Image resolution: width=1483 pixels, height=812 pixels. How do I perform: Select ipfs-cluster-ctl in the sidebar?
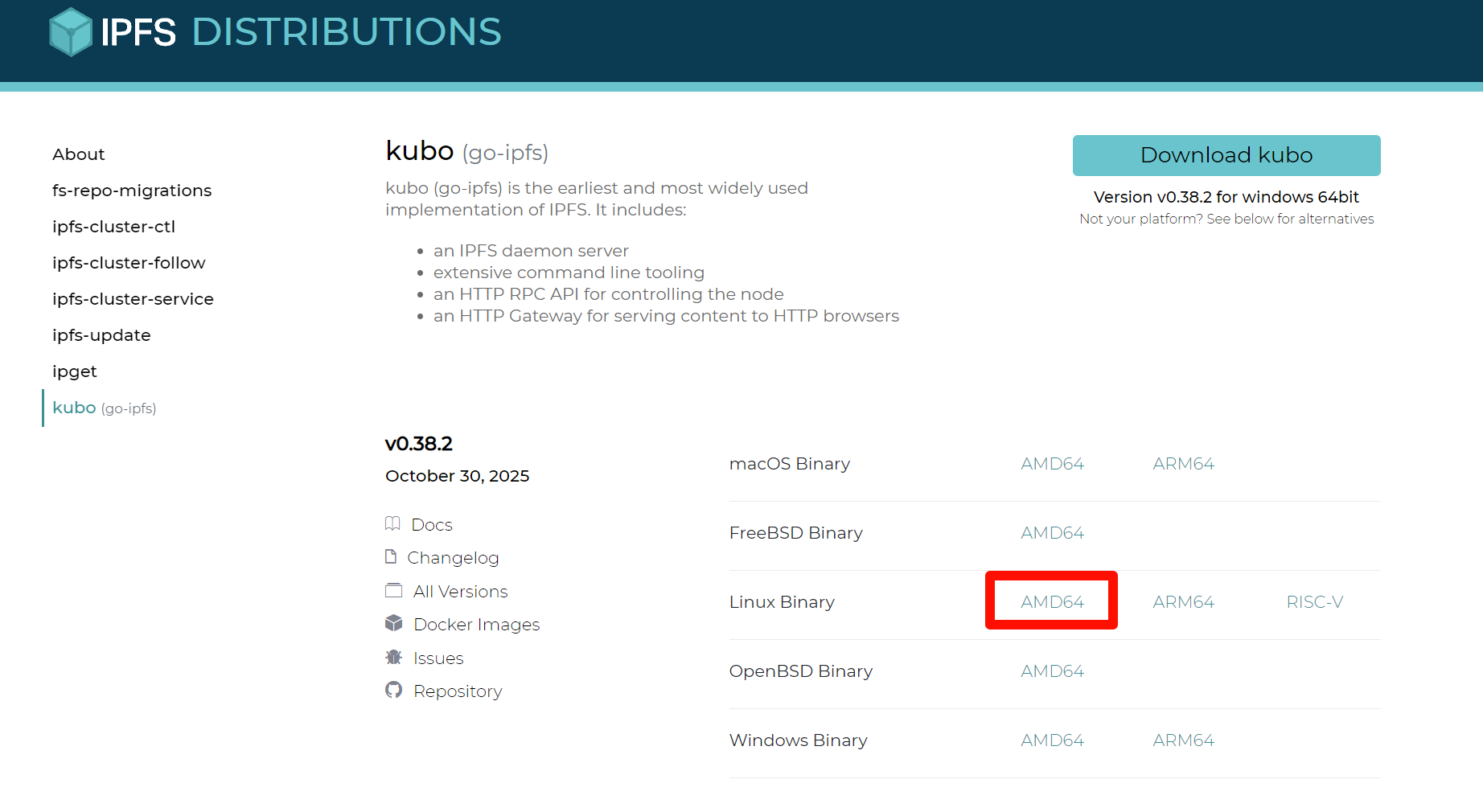[113, 227]
